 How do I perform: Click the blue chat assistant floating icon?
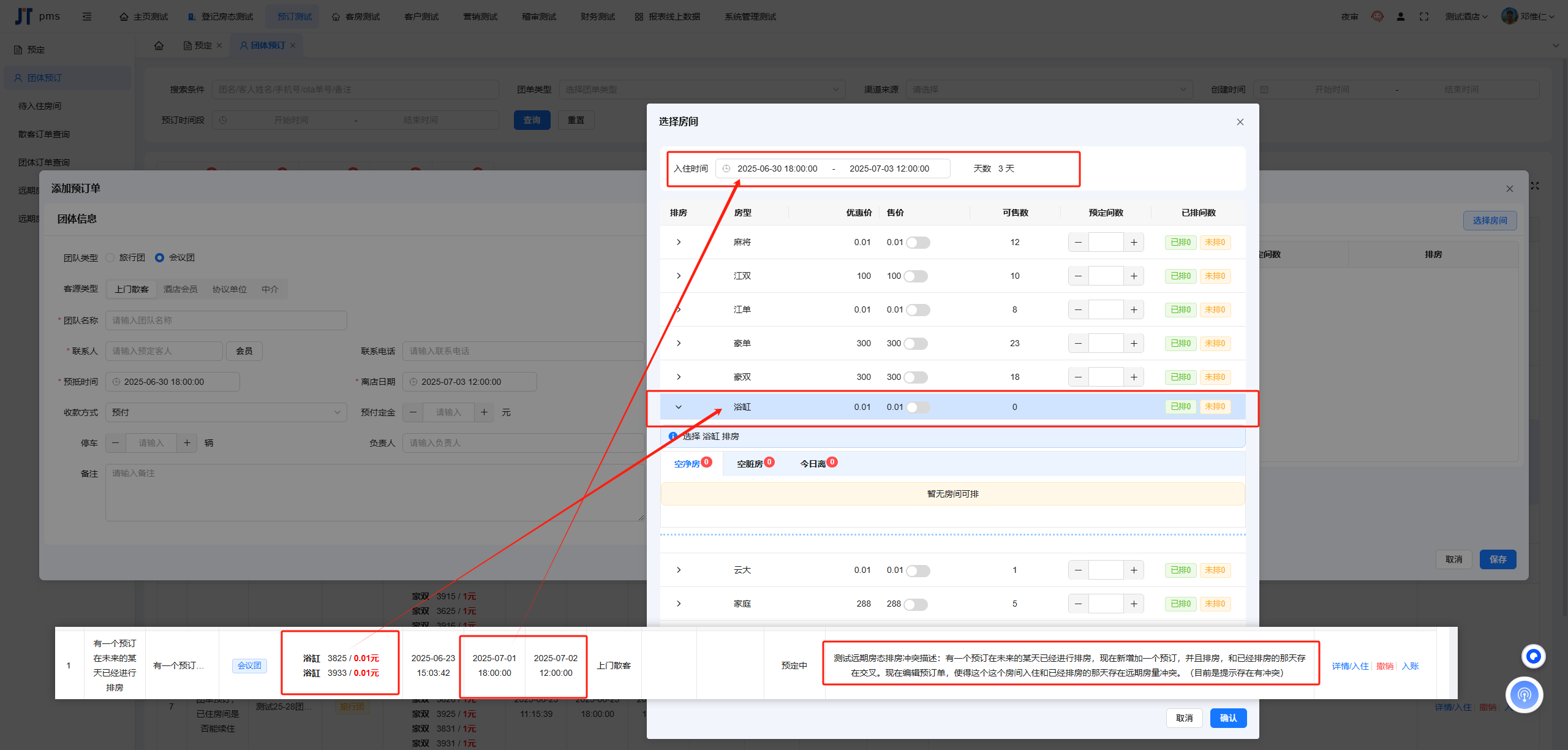click(x=1533, y=656)
